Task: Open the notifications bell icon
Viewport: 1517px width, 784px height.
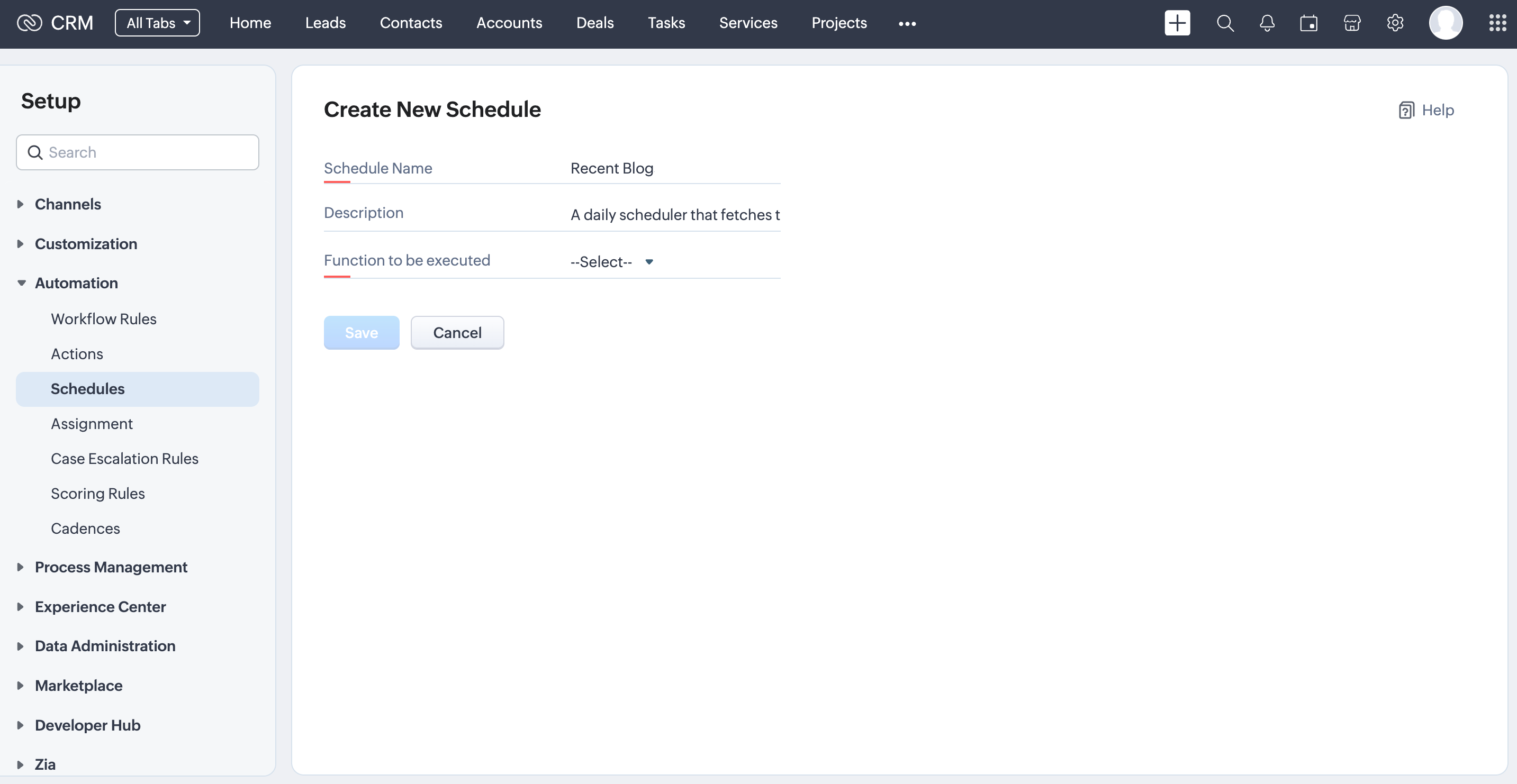Action: tap(1267, 23)
